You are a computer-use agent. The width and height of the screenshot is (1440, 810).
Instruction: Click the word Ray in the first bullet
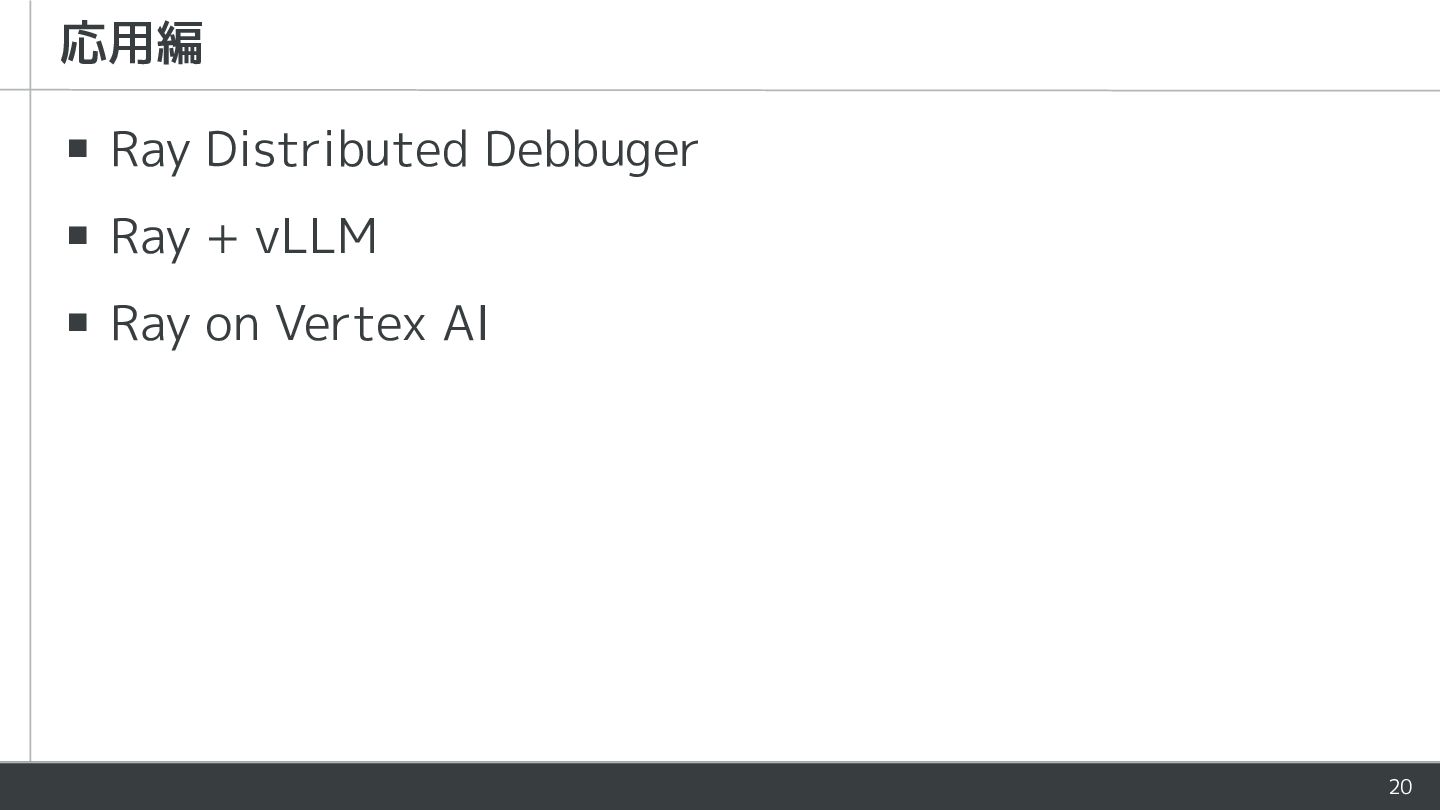pyautogui.click(x=149, y=150)
